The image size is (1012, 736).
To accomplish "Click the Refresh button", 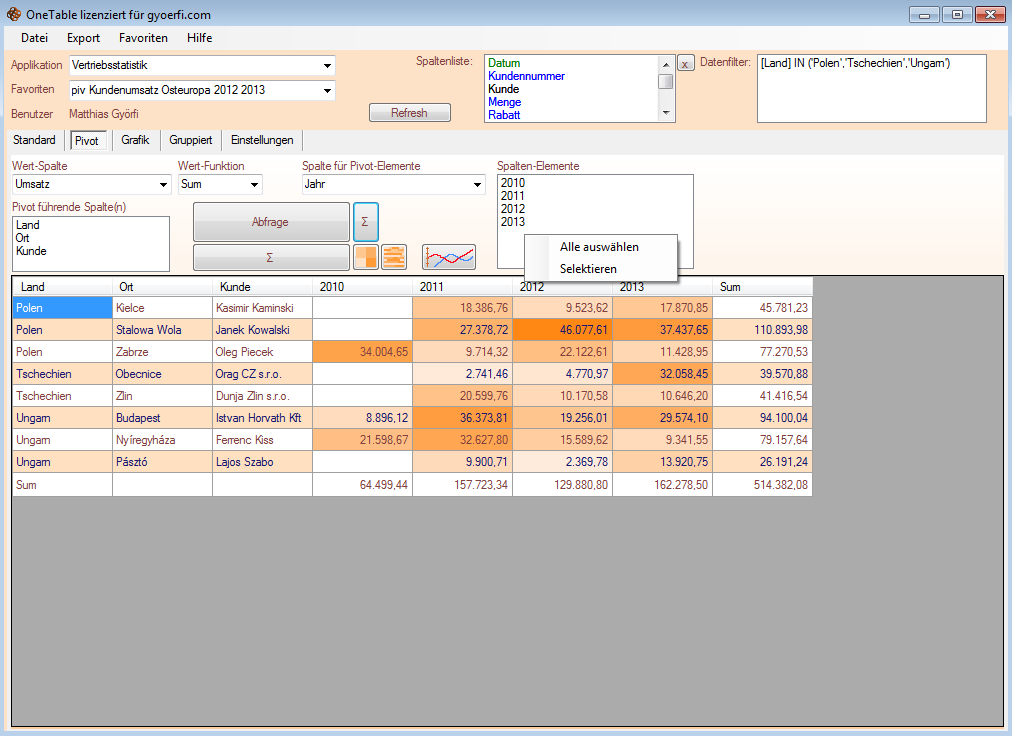I will point(409,113).
